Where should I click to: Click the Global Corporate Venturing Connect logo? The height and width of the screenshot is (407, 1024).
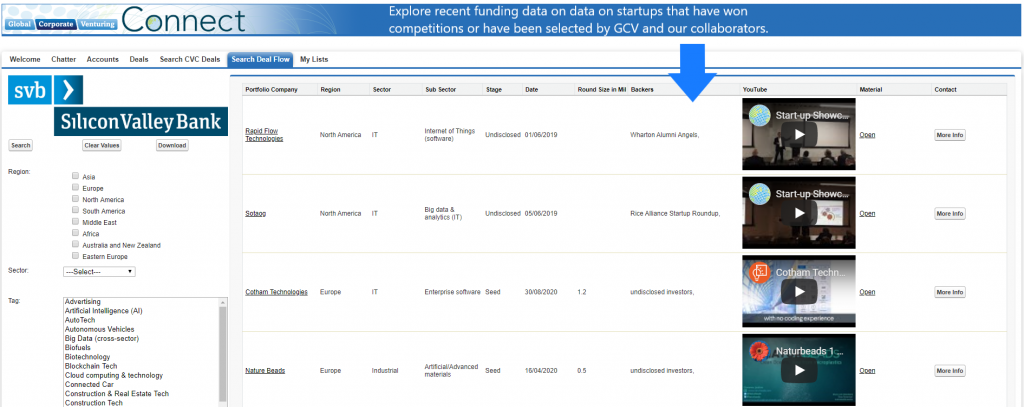pyautogui.click(x=125, y=21)
